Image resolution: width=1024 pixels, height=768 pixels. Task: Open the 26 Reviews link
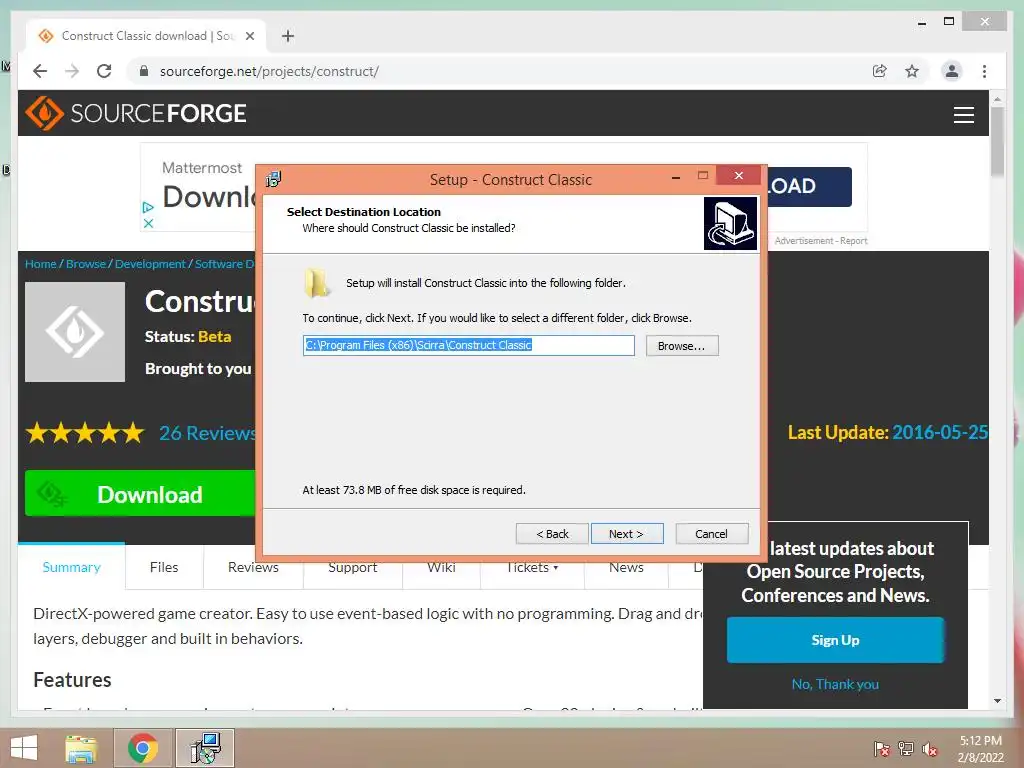[x=208, y=433]
